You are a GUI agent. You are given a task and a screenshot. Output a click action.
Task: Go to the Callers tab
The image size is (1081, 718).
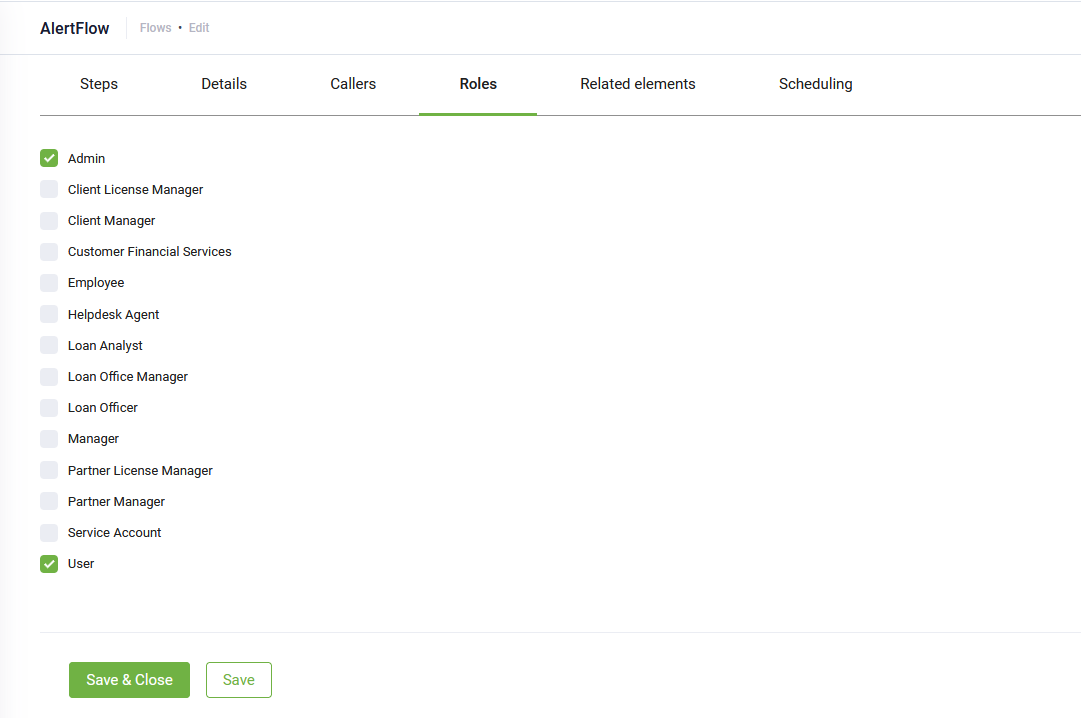[x=353, y=84]
